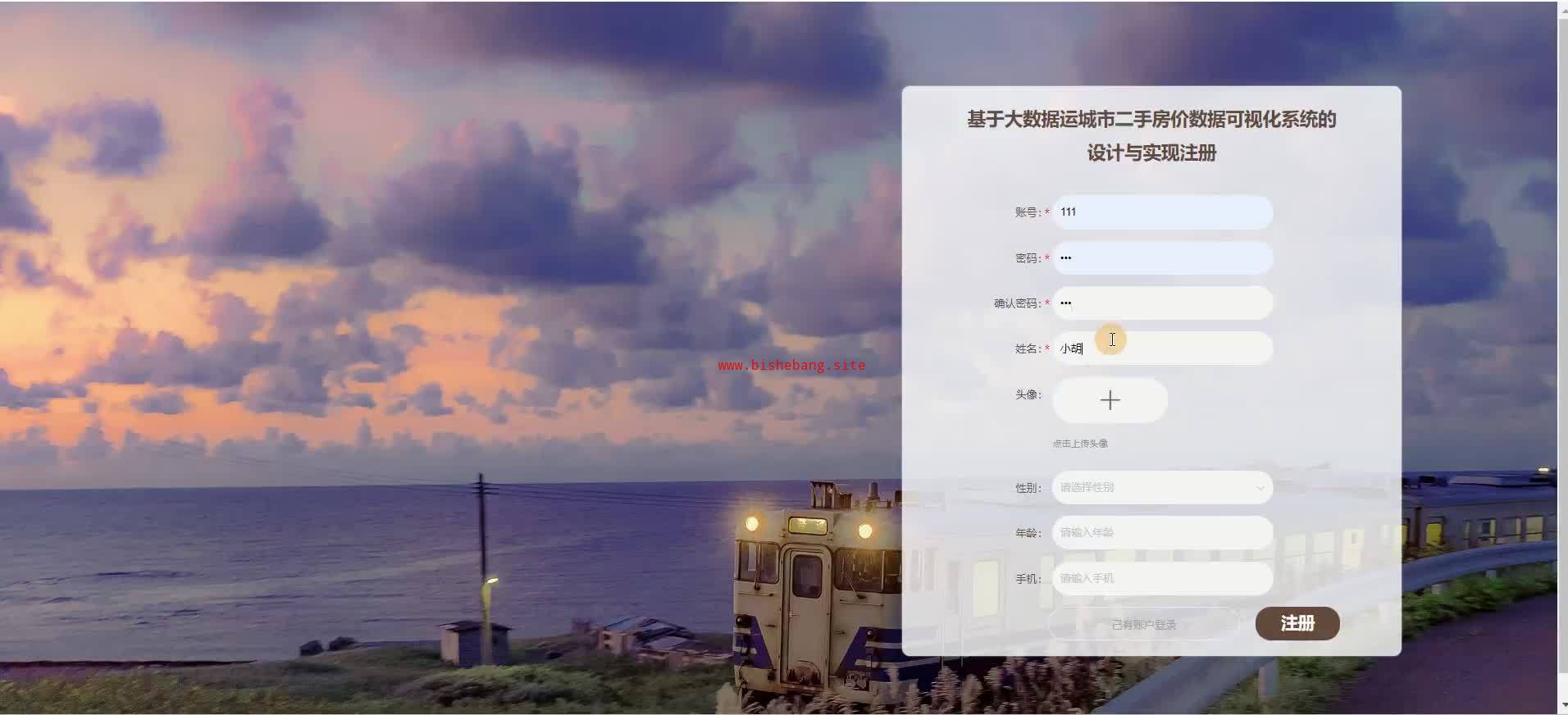Viewport: 1568px width, 715px height.
Task: Open the 性别 gender dropdown
Action: 1163,488
